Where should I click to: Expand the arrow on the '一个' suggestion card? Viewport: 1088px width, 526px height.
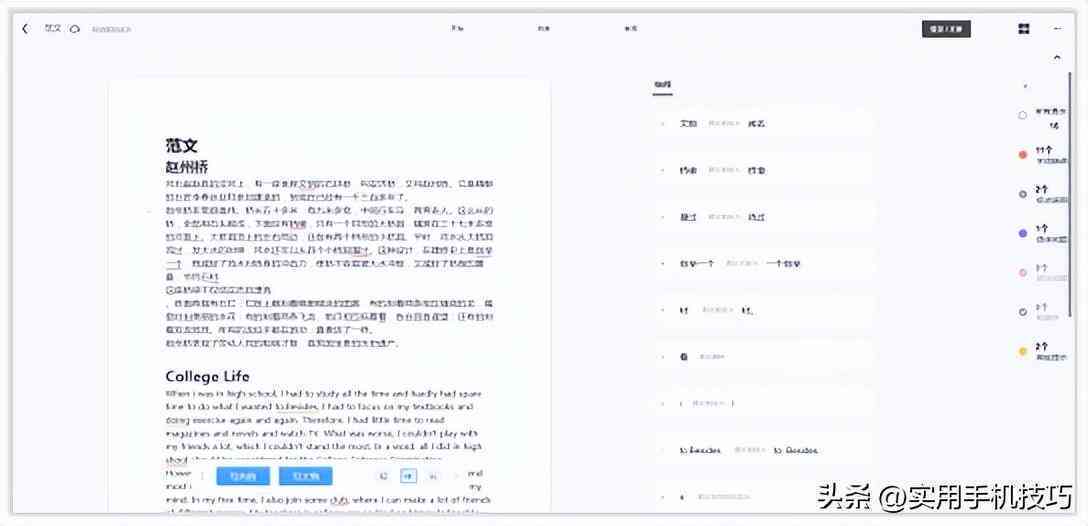663,264
